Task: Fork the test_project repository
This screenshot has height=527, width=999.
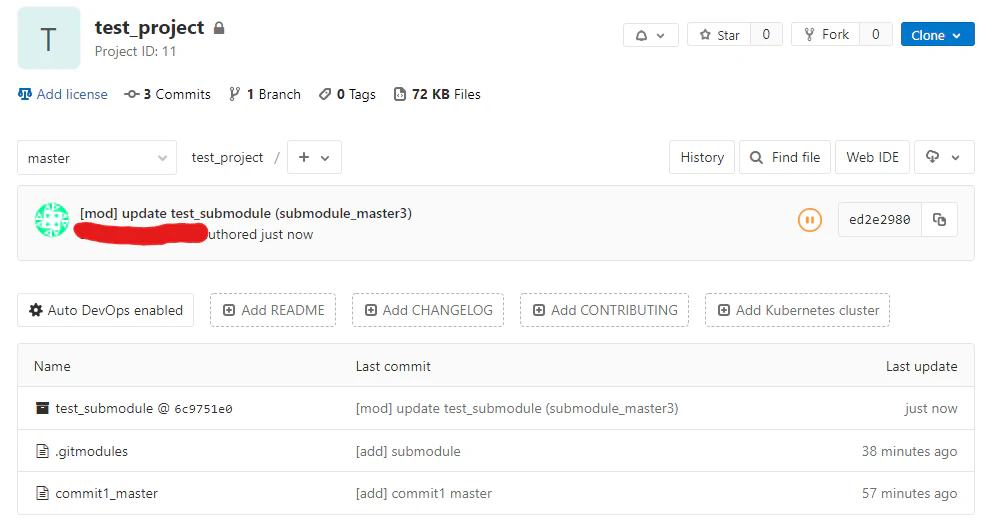Action: point(826,34)
